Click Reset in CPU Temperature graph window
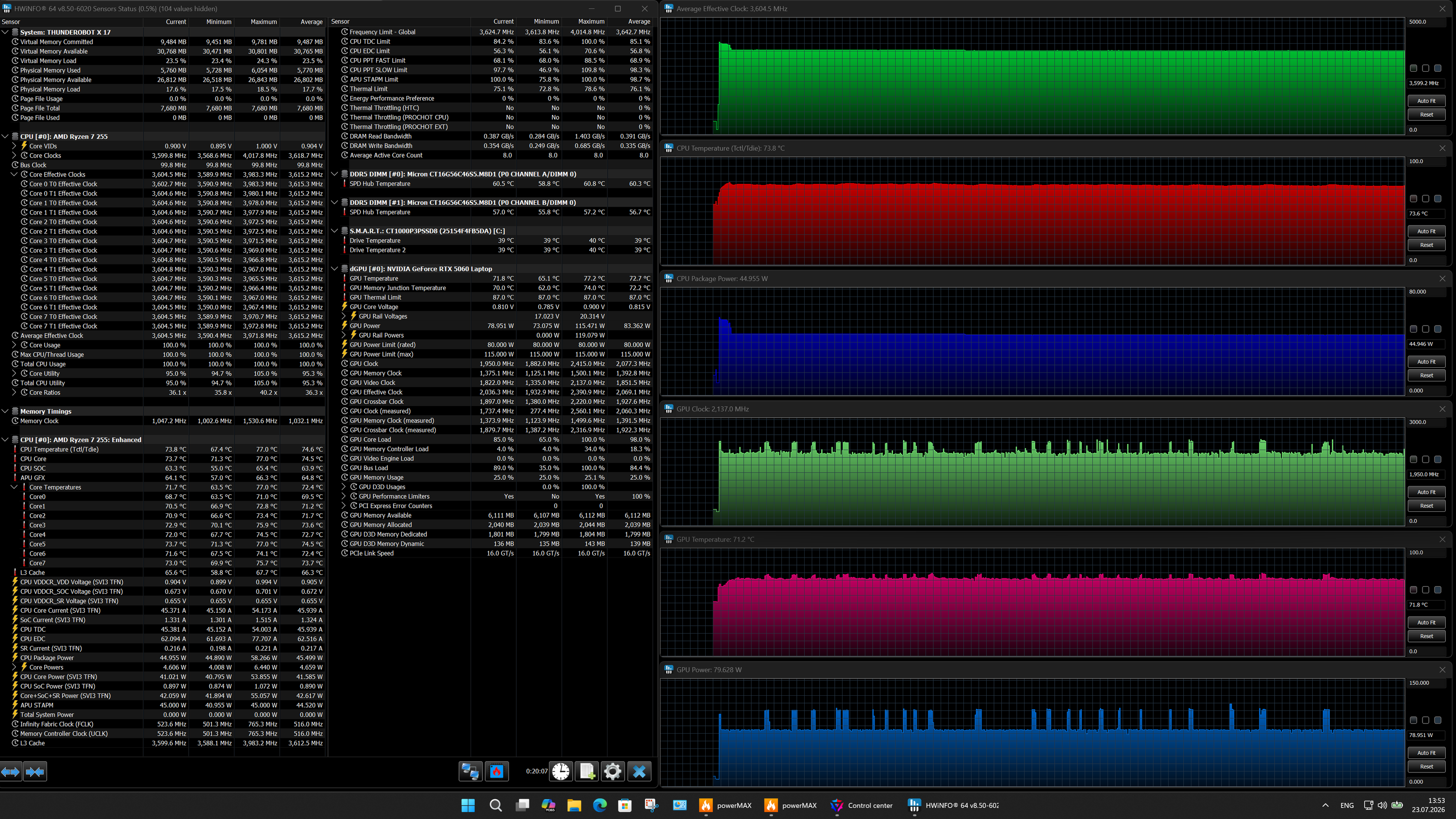1456x819 pixels. click(x=1426, y=246)
